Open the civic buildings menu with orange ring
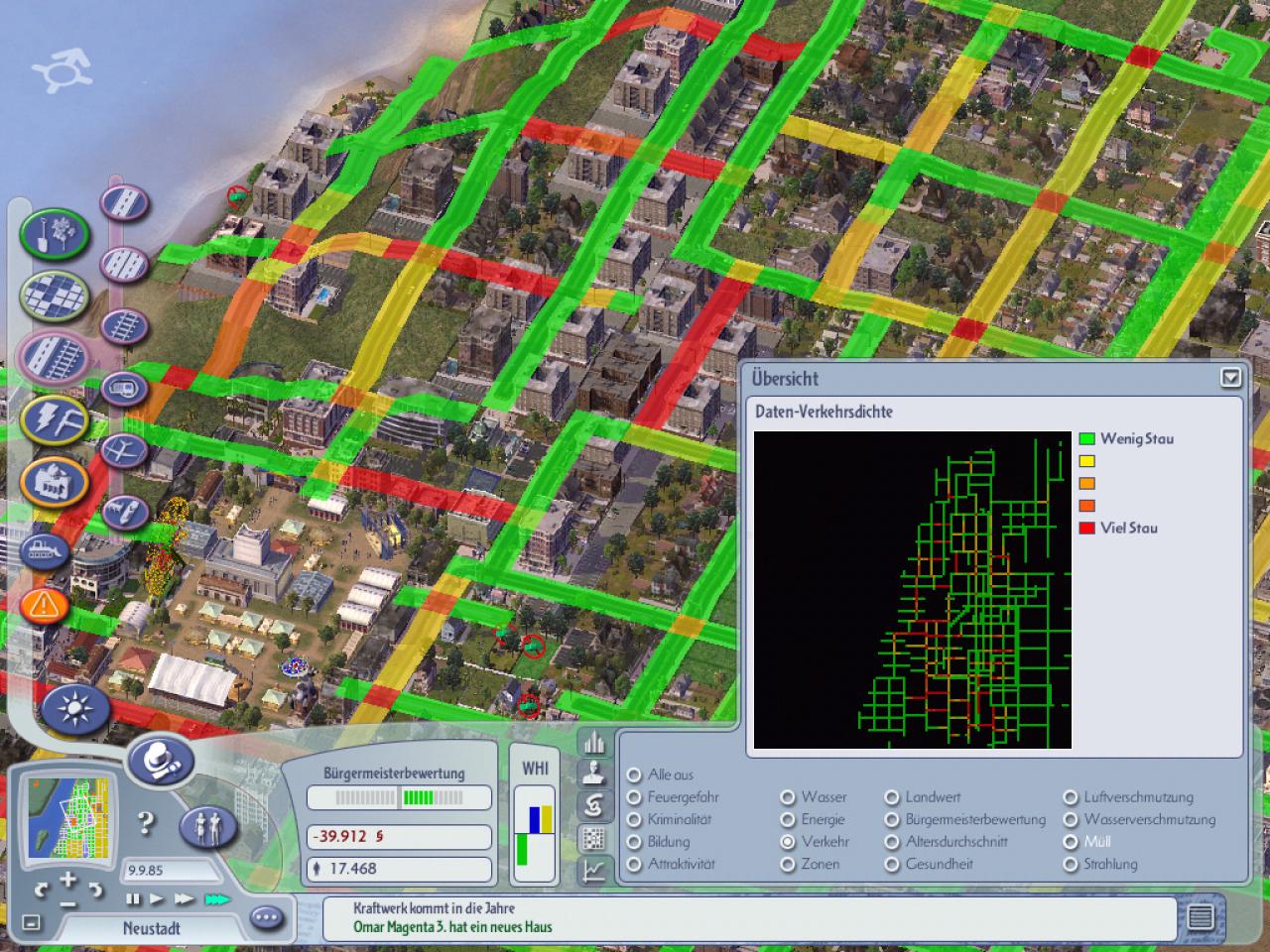This screenshot has width=1270, height=952. (55, 483)
